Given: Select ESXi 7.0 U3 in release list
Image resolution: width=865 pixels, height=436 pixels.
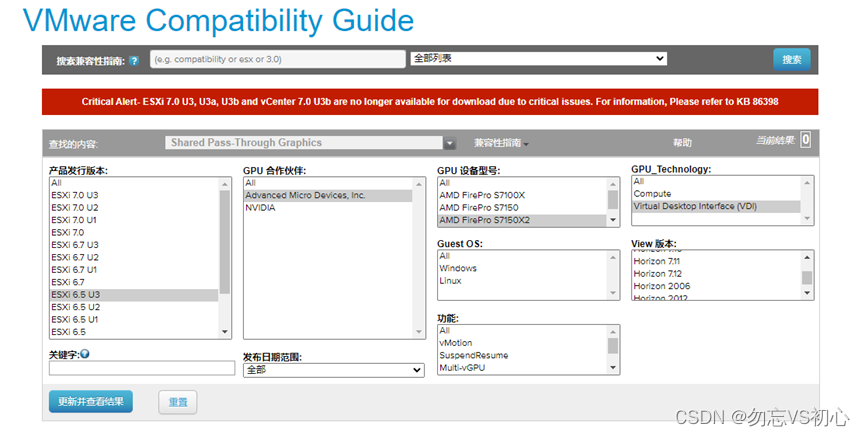Looking at the screenshot, I should [x=134, y=195].
